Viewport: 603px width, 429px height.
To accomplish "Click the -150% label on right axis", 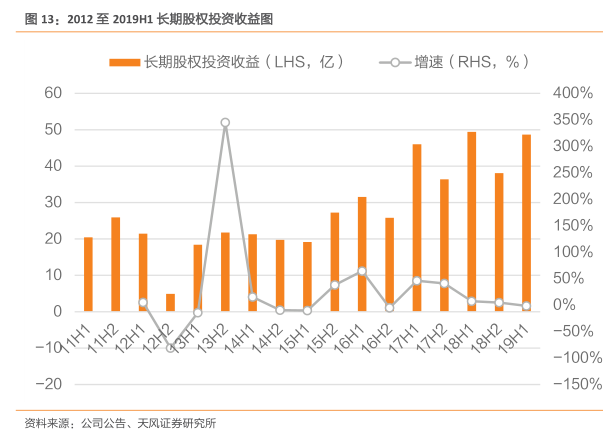I will click(x=573, y=384).
